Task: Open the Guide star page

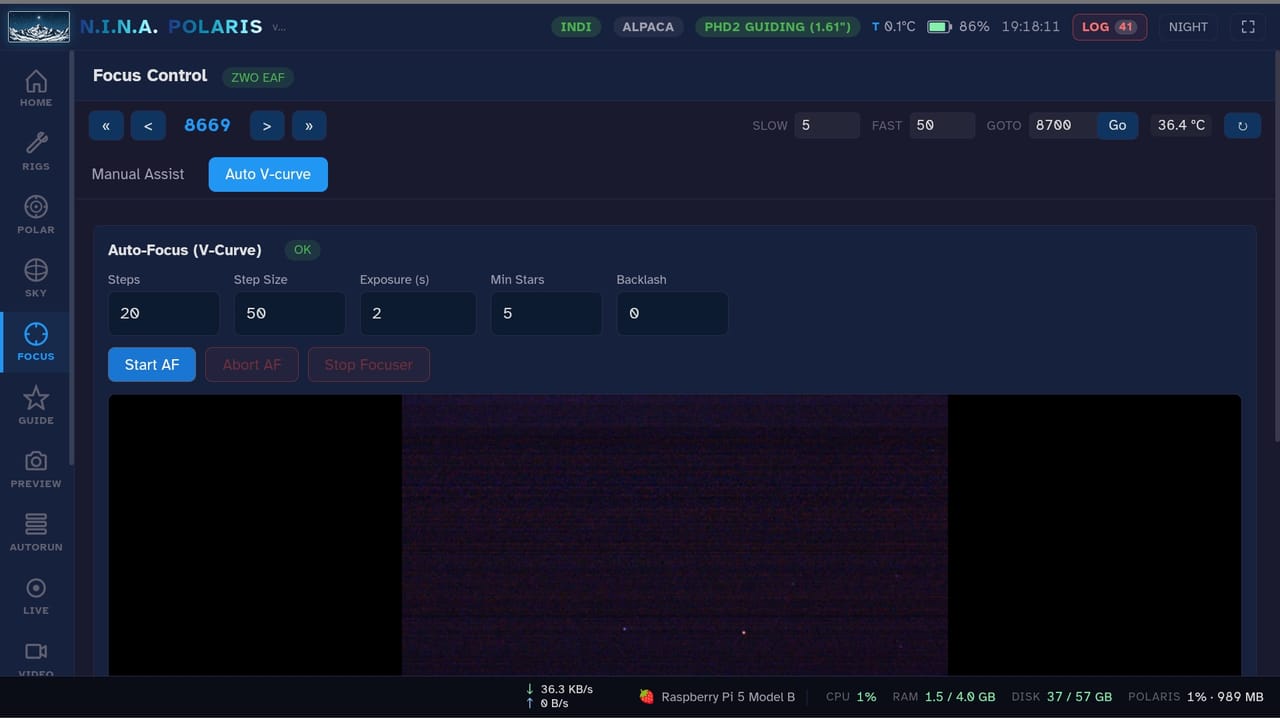Action: (x=36, y=406)
